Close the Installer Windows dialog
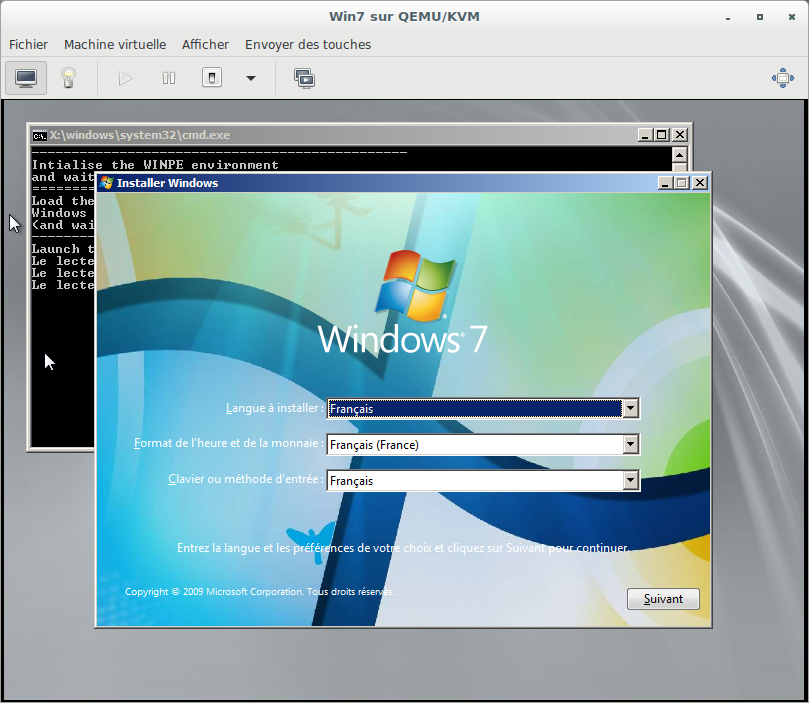Viewport: 809px width, 703px height. click(700, 183)
